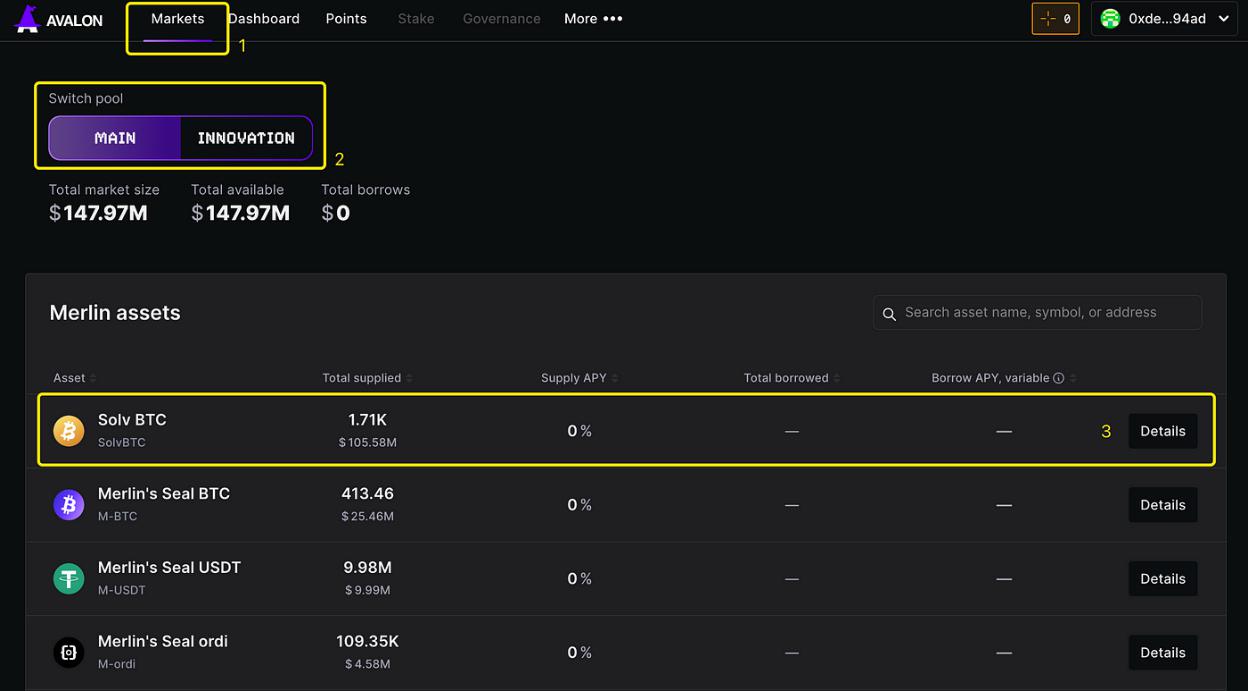The width and height of the screenshot is (1248, 691).
Task: Click the 109.35K total supplied value
Action: (x=367, y=642)
